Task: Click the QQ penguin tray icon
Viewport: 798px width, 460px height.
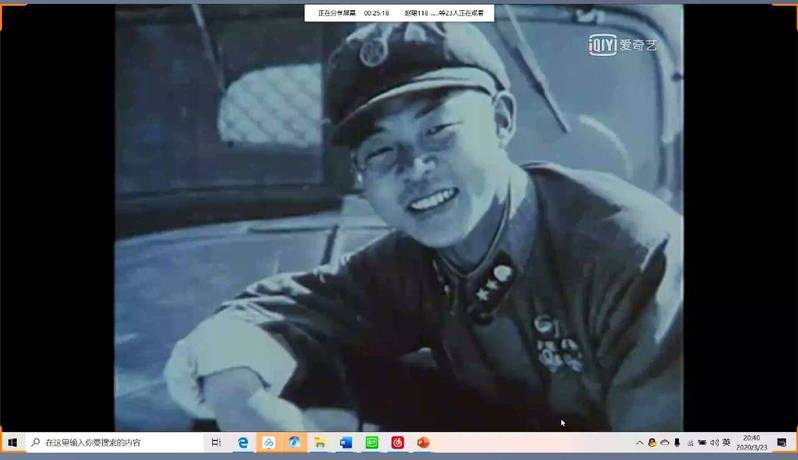Action: coord(652,442)
